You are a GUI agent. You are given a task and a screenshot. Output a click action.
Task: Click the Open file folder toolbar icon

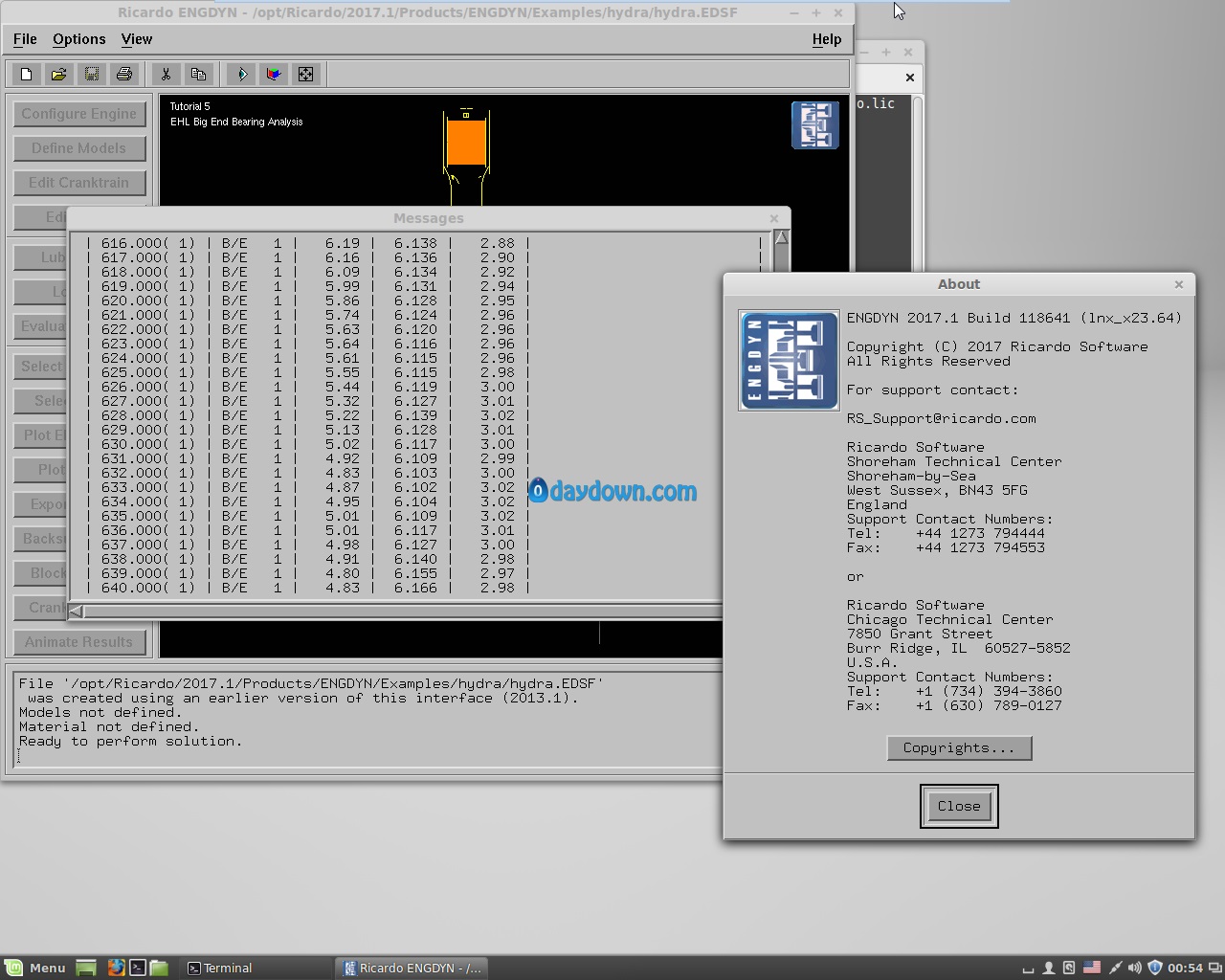pos(59,74)
